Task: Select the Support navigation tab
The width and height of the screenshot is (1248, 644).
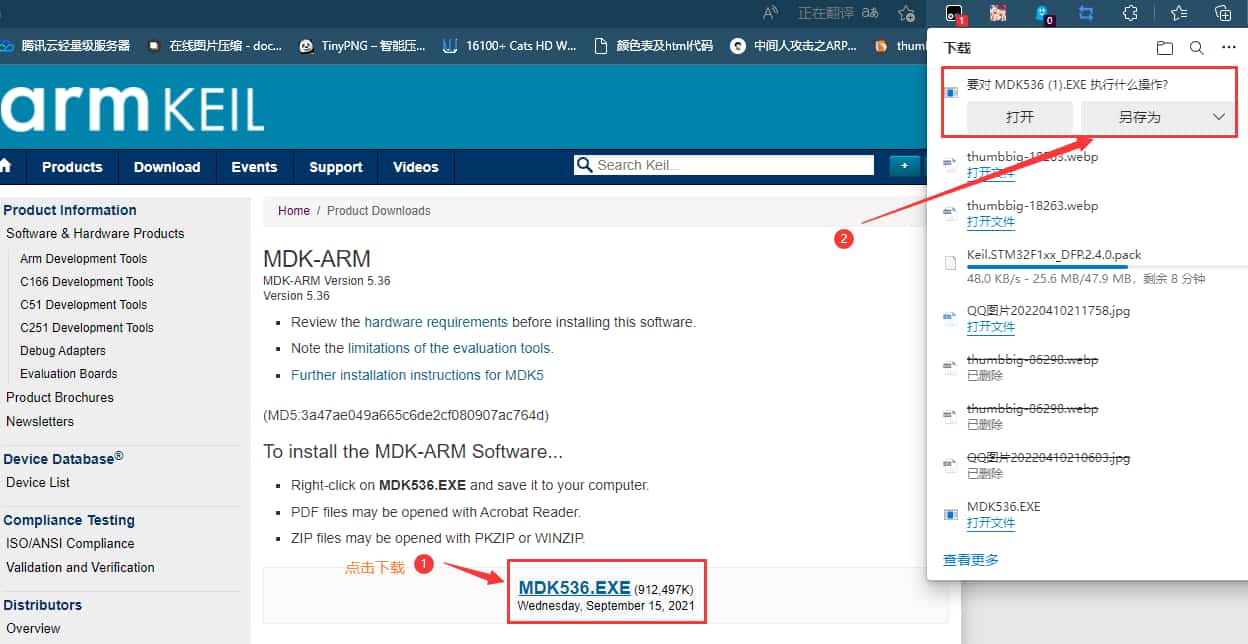Action: tap(335, 167)
